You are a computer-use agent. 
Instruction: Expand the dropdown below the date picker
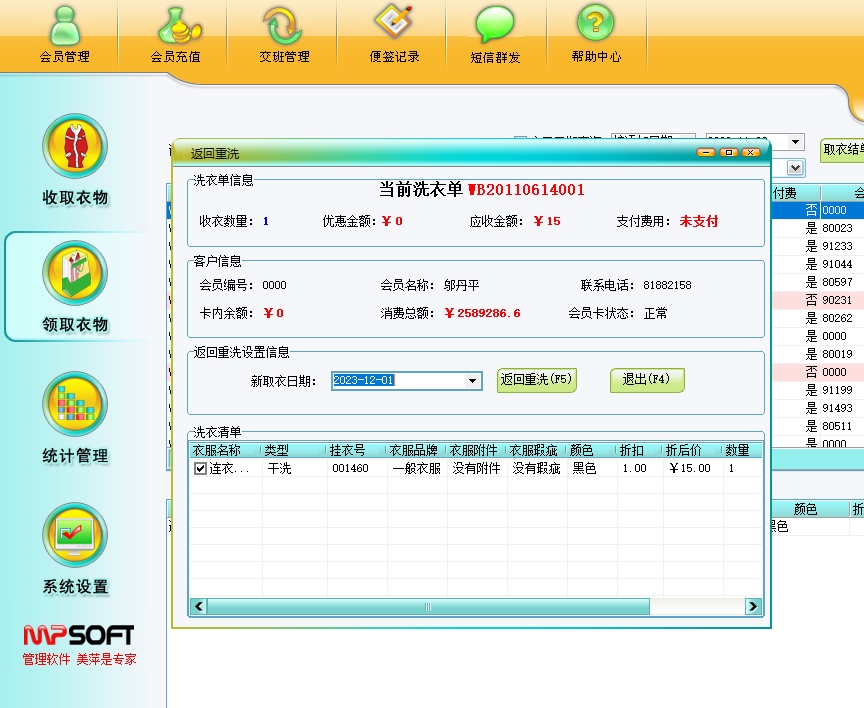[796, 168]
